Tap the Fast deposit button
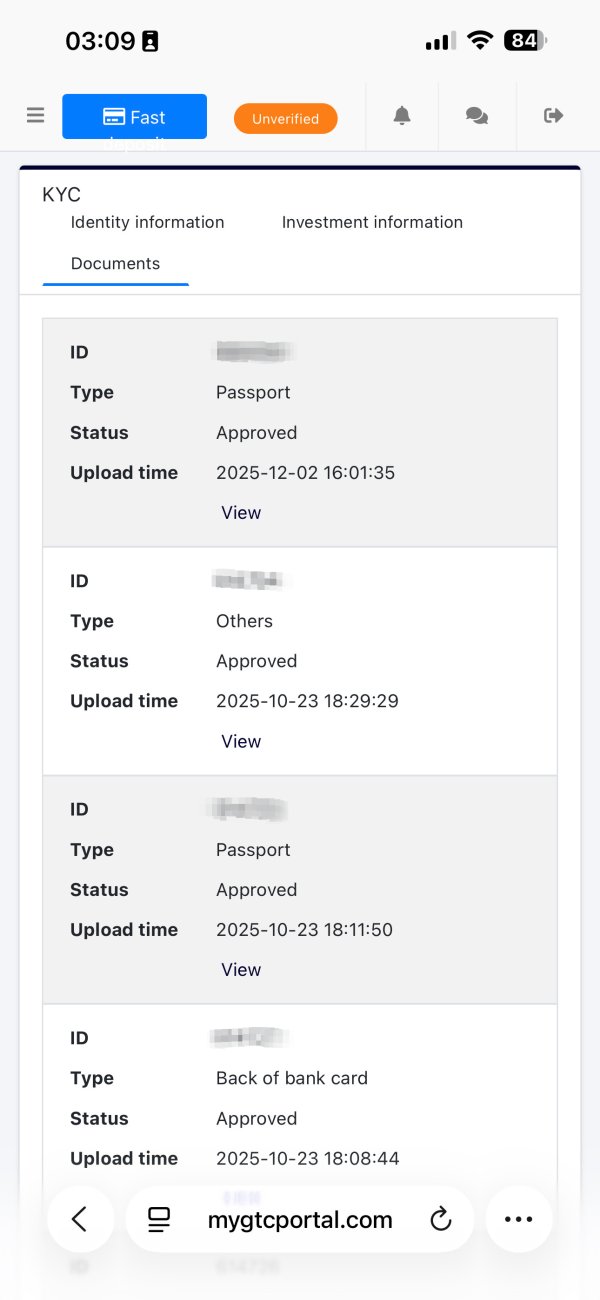The height and width of the screenshot is (1300, 600). pos(134,117)
